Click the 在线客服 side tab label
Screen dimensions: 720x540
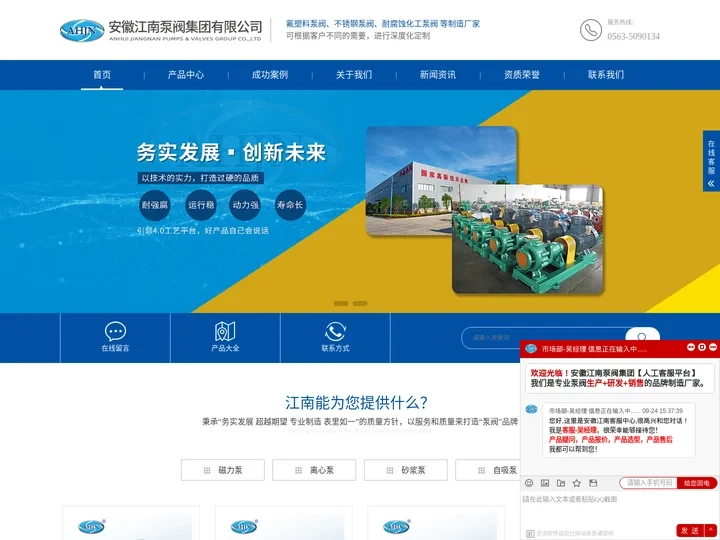pyautogui.click(x=711, y=158)
